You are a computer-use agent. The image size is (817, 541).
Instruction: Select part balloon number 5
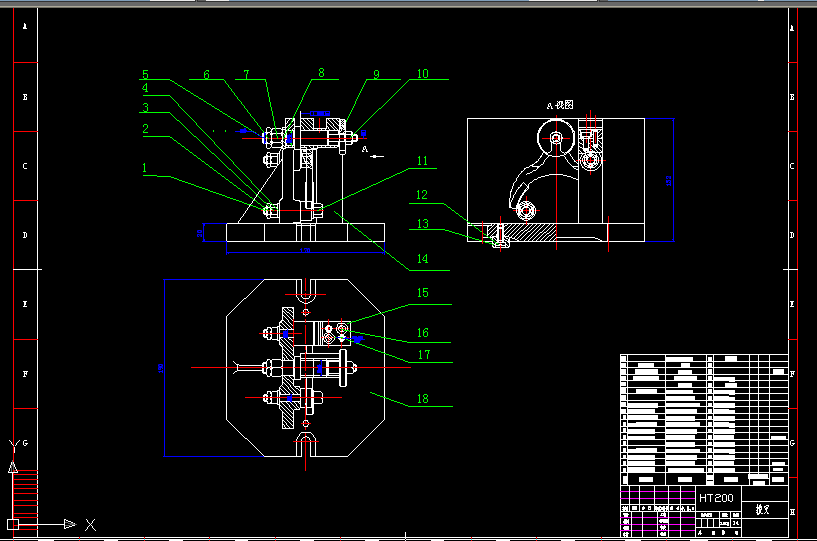145,74
